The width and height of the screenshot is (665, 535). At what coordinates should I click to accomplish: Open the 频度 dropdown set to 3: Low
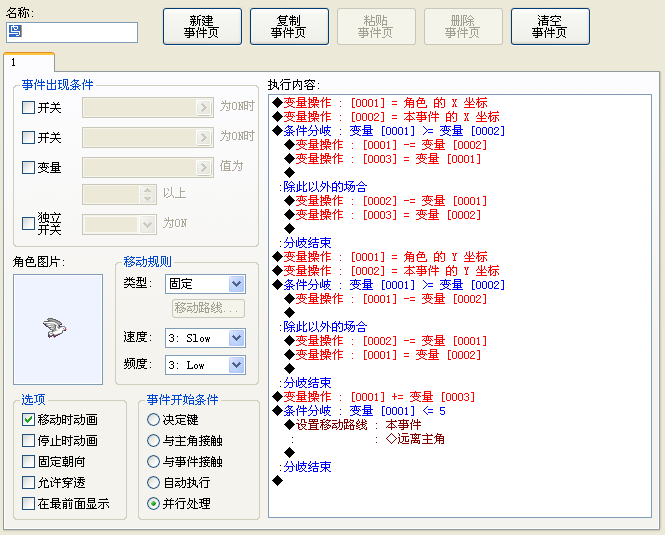coord(205,365)
